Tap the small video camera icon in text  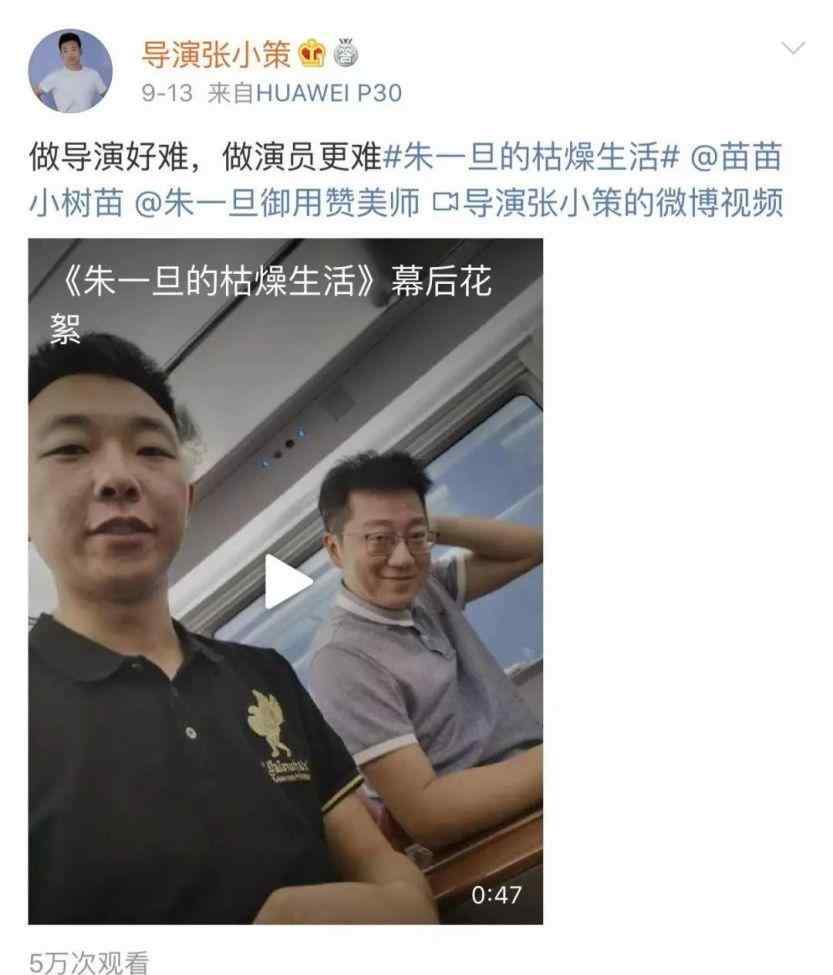pos(445,203)
